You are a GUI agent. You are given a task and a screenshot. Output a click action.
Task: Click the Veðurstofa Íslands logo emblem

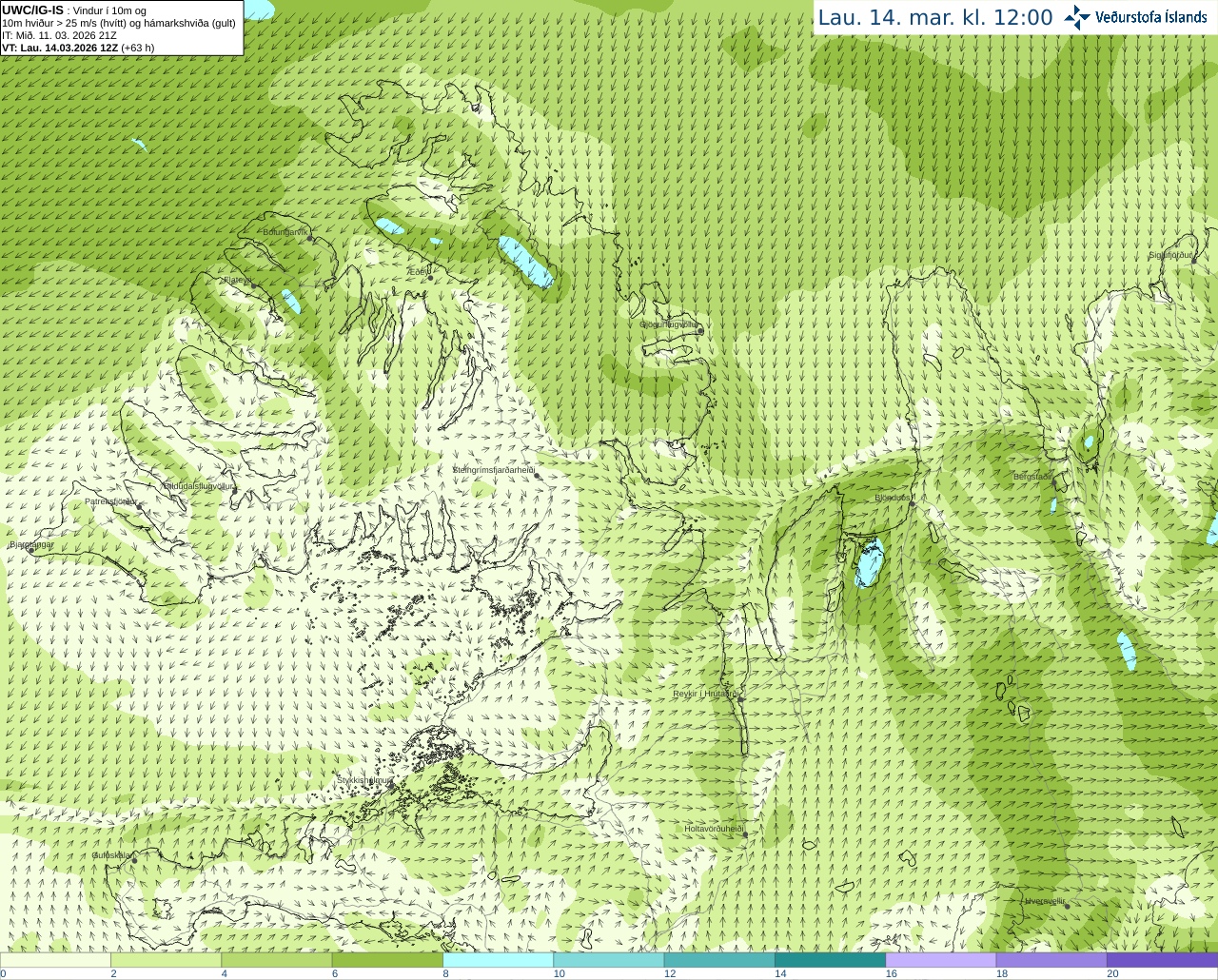click(1077, 17)
